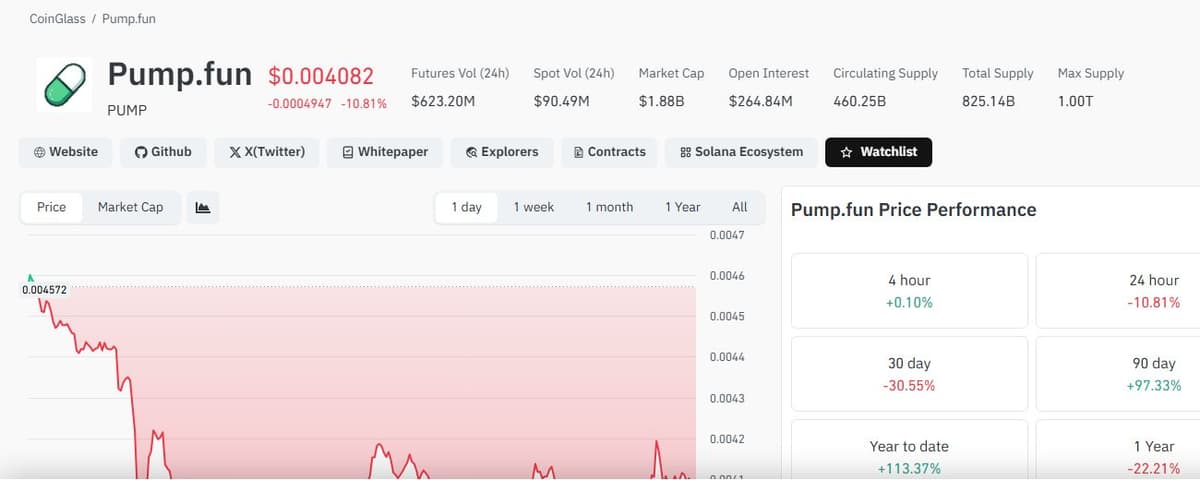Expand the Contracts dropdown
Screen dimensions: 1200x480
tap(610, 152)
